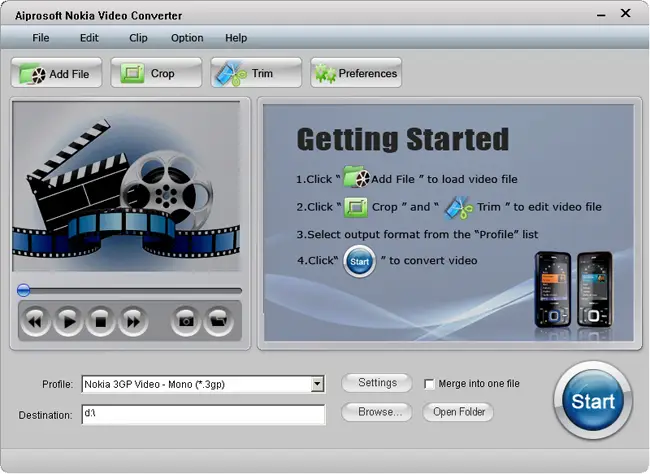Click the Trim scissors icon in Getting Started
The height and width of the screenshot is (474, 650).
pos(458,208)
